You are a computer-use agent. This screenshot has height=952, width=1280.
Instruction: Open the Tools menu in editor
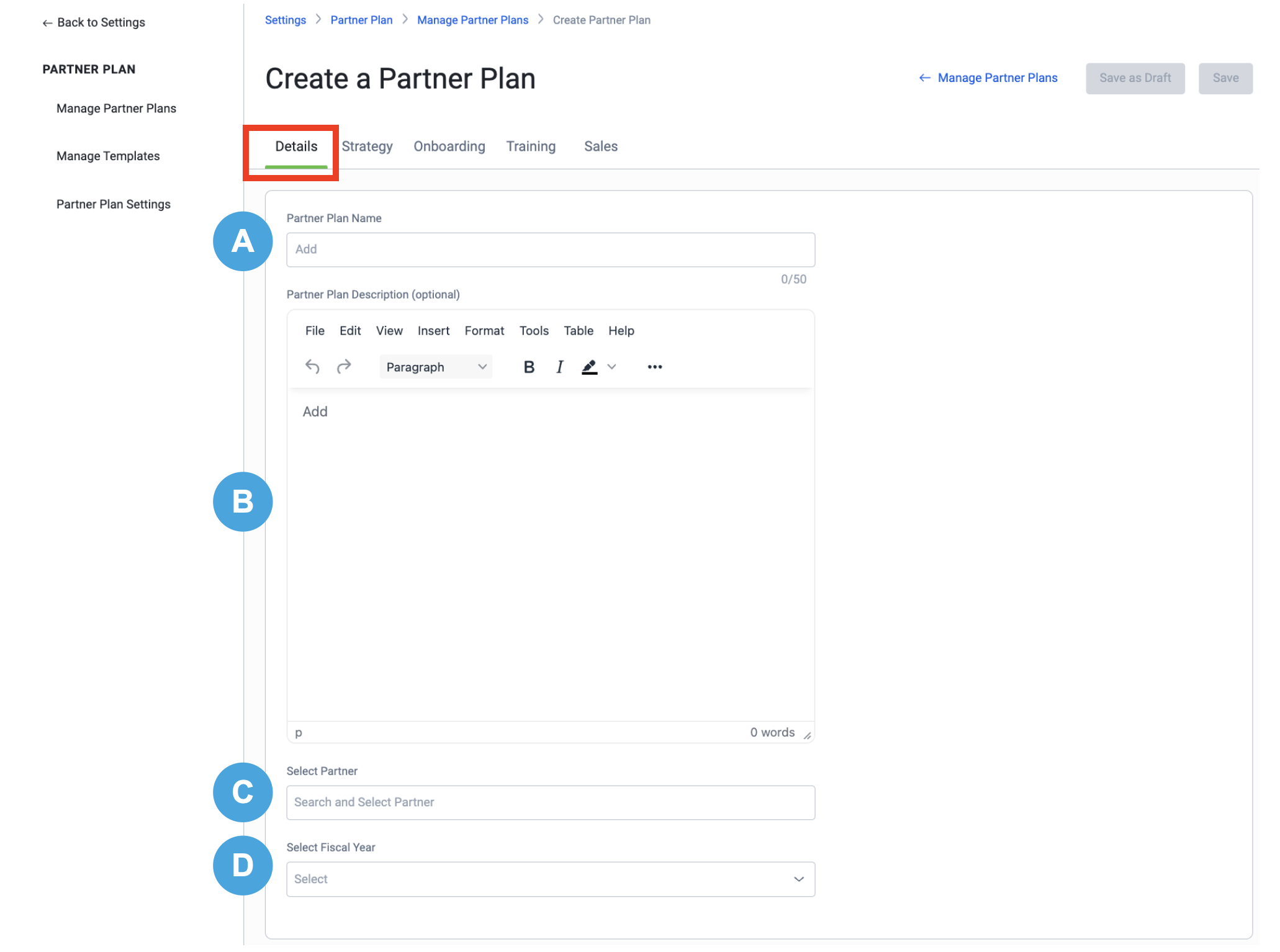pos(534,331)
